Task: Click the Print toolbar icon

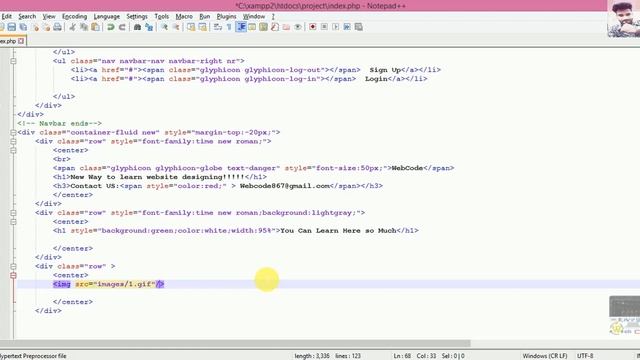Action: pyautogui.click(x=58, y=27)
